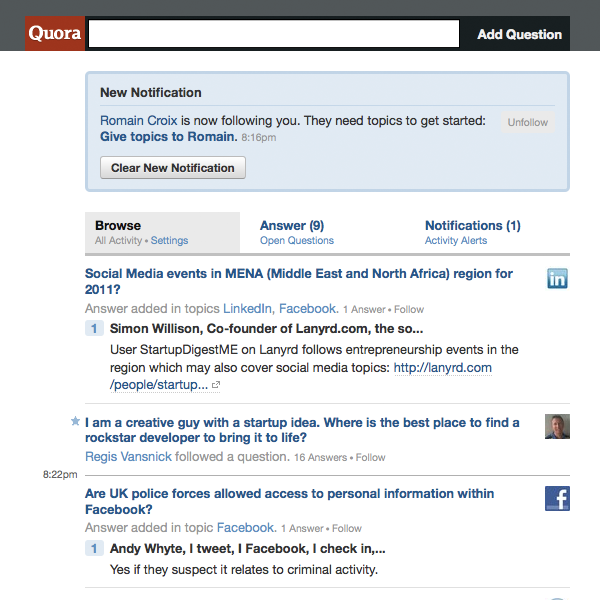Follow the Social Media events question
This screenshot has height=600, width=600.
[x=409, y=310]
